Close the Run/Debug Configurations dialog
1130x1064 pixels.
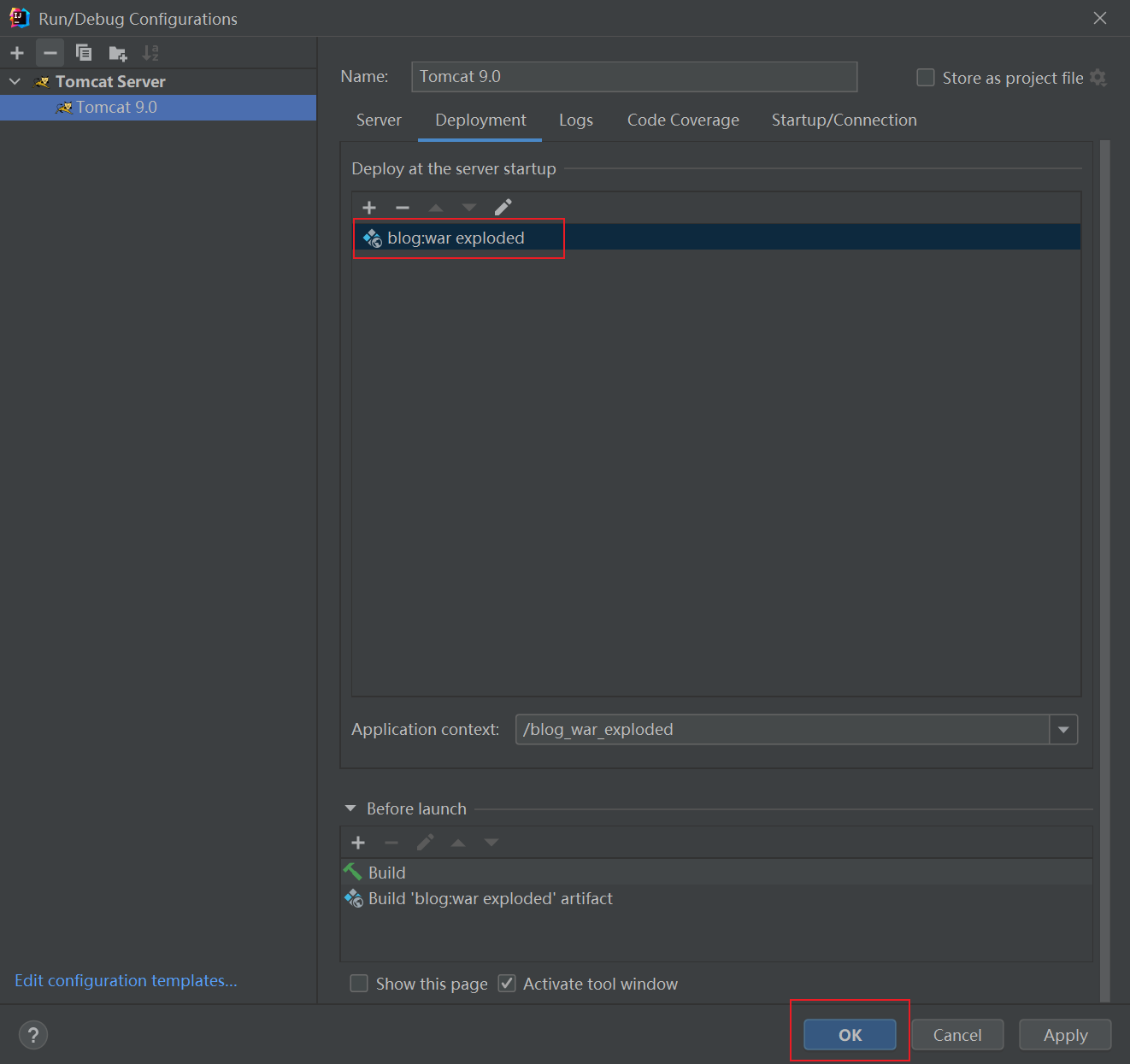(x=1100, y=18)
